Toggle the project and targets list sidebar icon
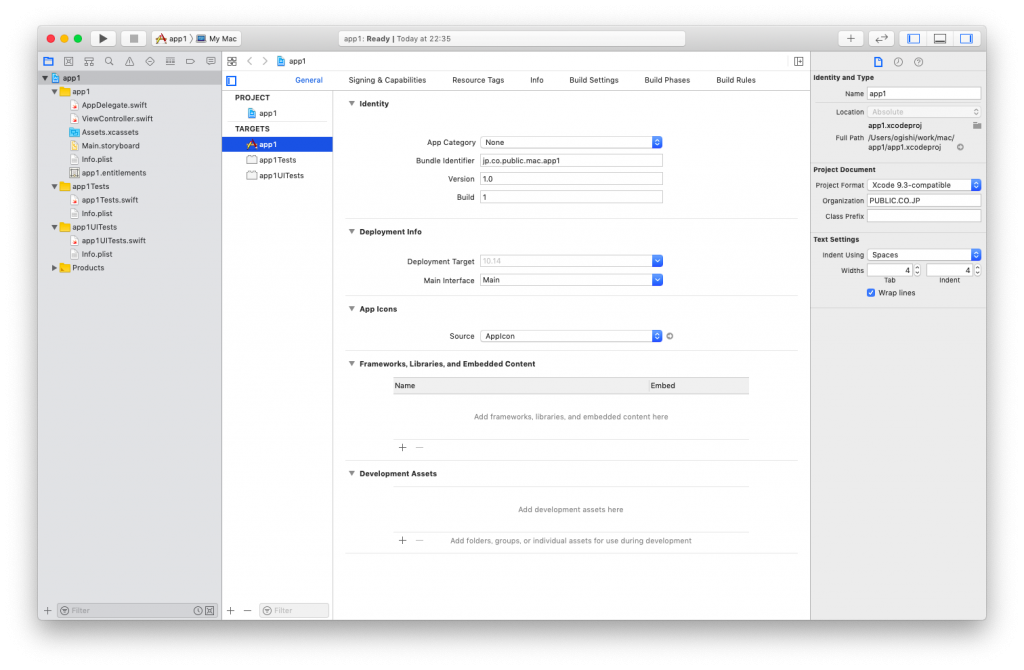 point(231,81)
